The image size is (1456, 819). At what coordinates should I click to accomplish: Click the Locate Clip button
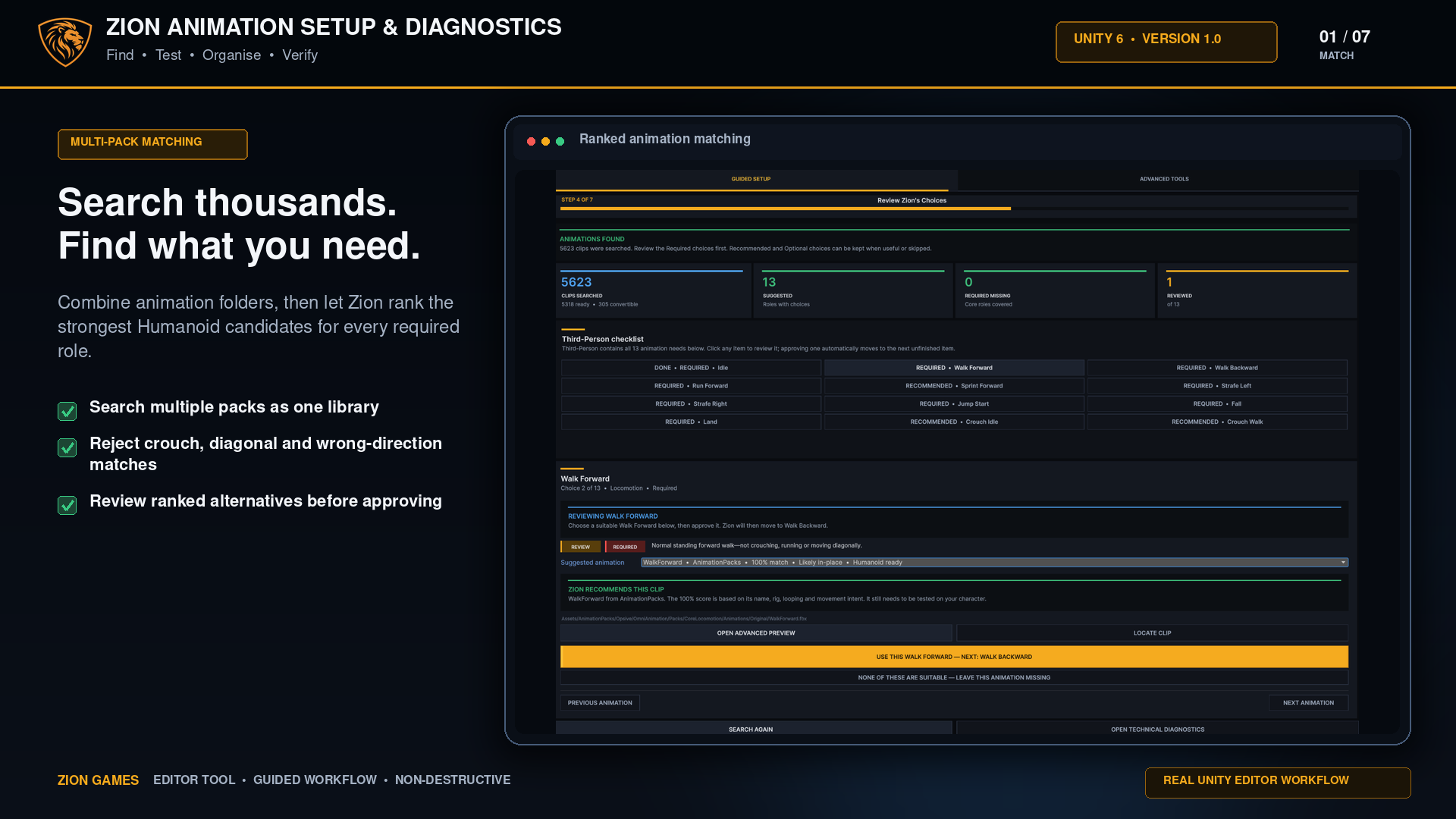click(x=1153, y=633)
